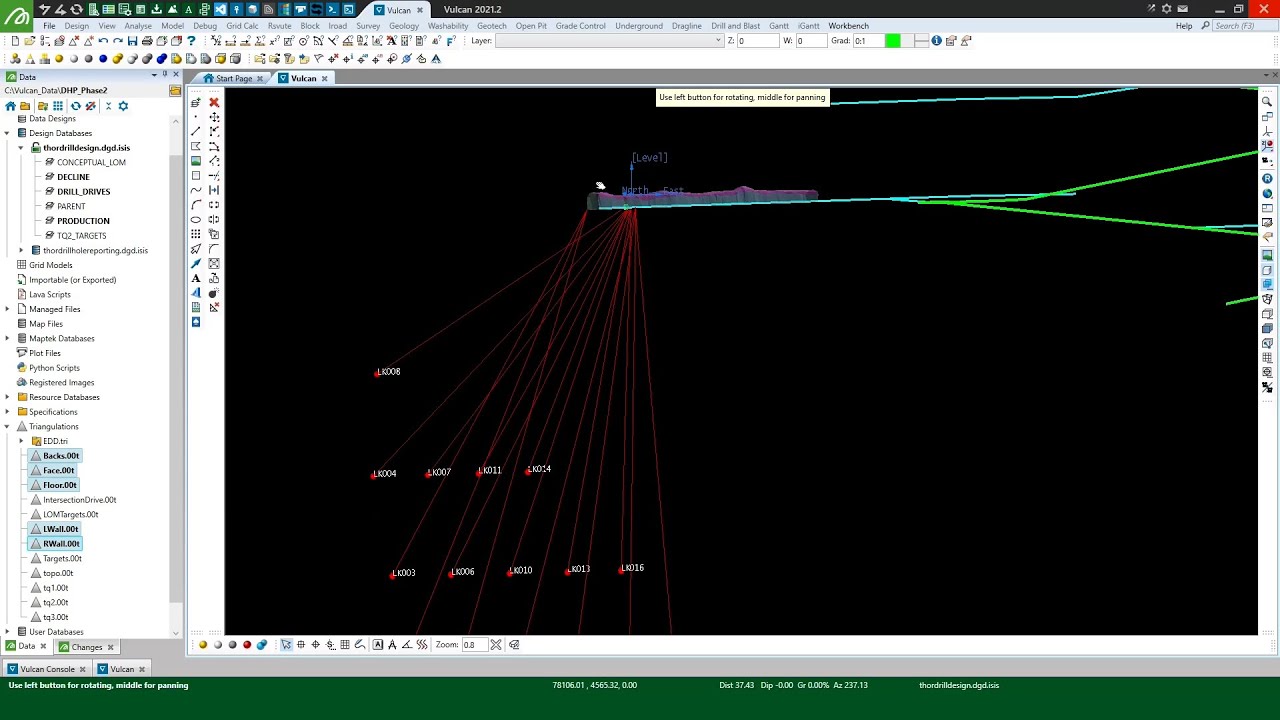The image size is (1280, 720).
Task: Click the Zoom value field
Action: pos(473,645)
